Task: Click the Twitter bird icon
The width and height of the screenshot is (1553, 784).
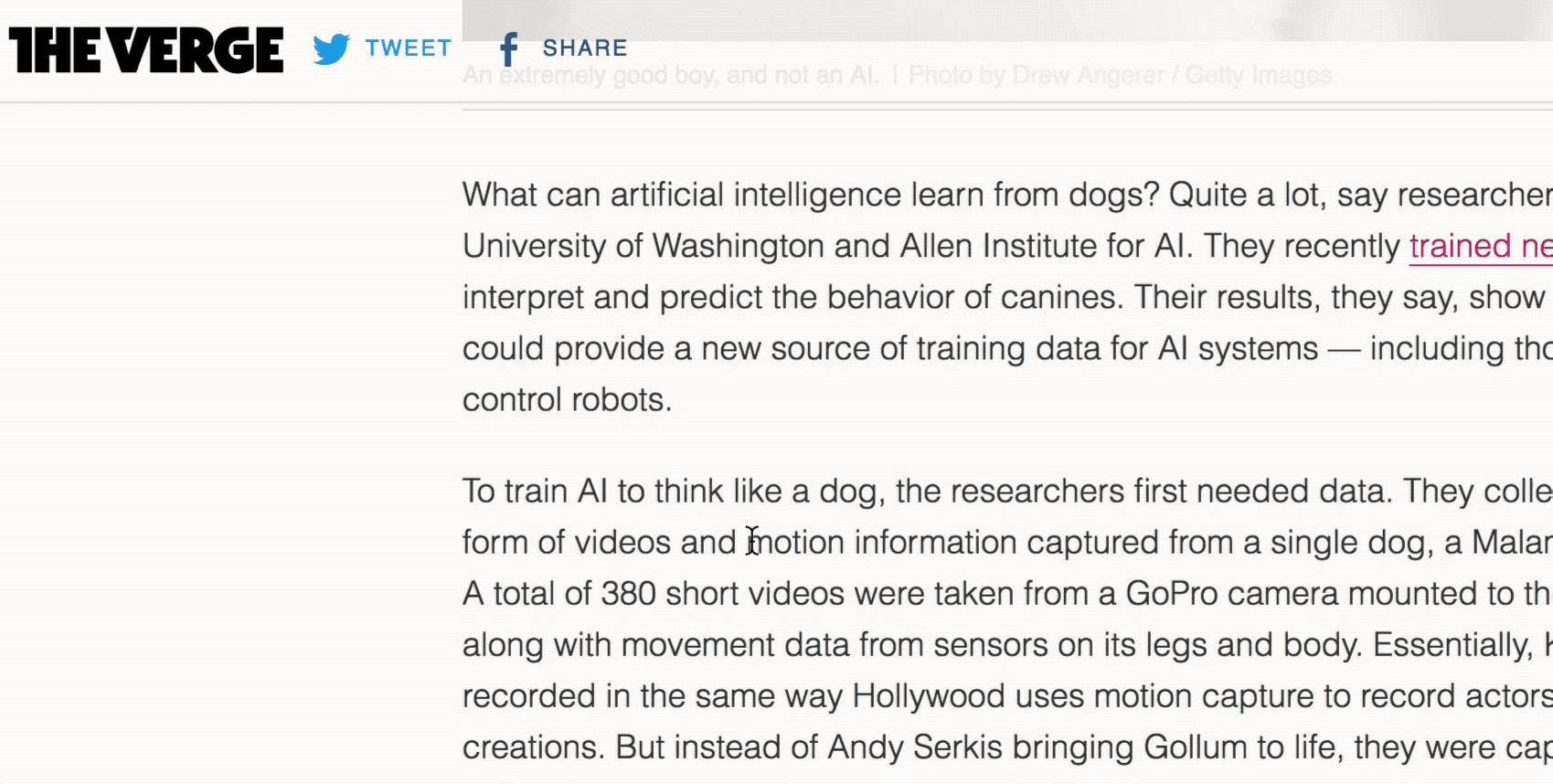Action: (331, 48)
